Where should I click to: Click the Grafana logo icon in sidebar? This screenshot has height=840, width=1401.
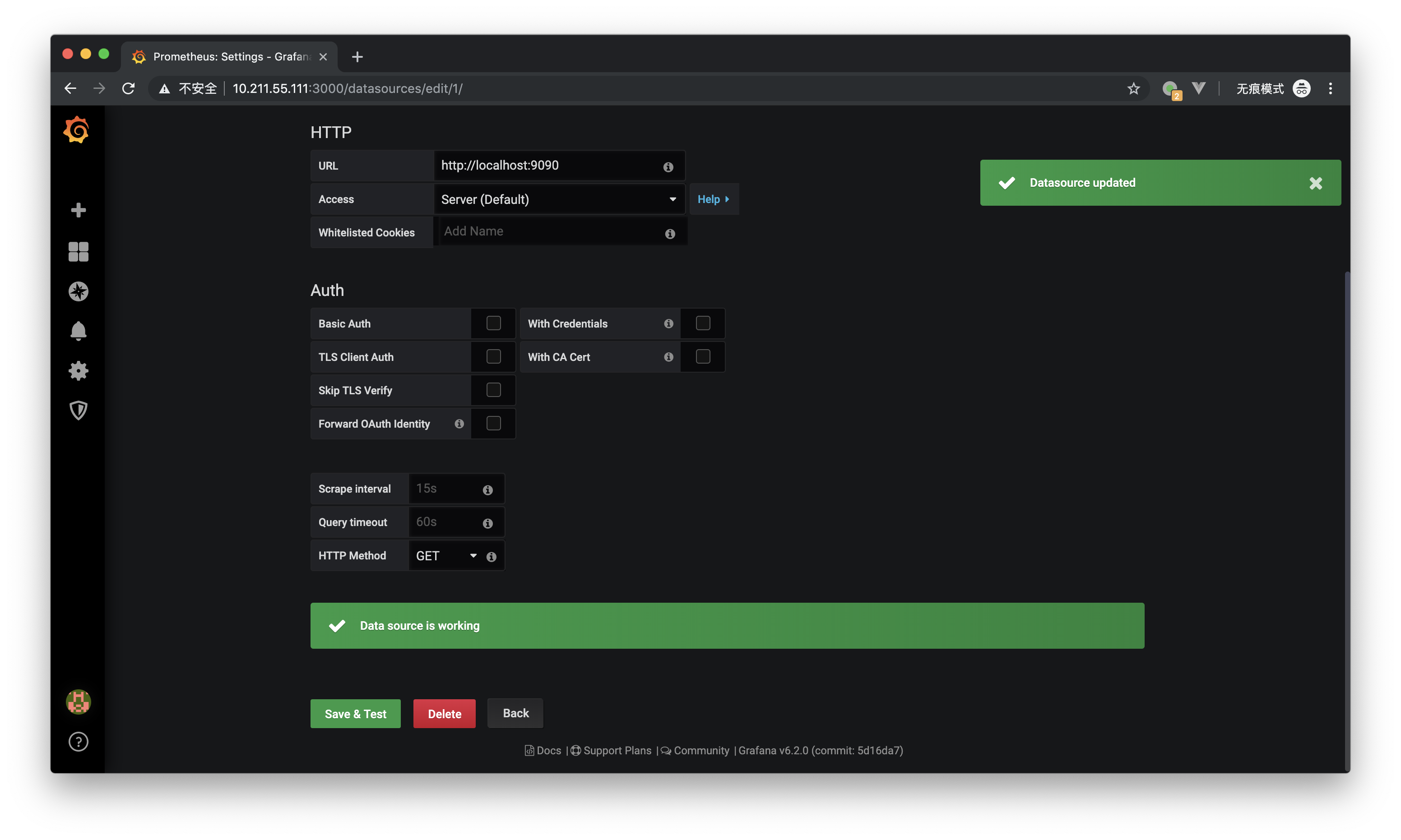coord(77,131)
